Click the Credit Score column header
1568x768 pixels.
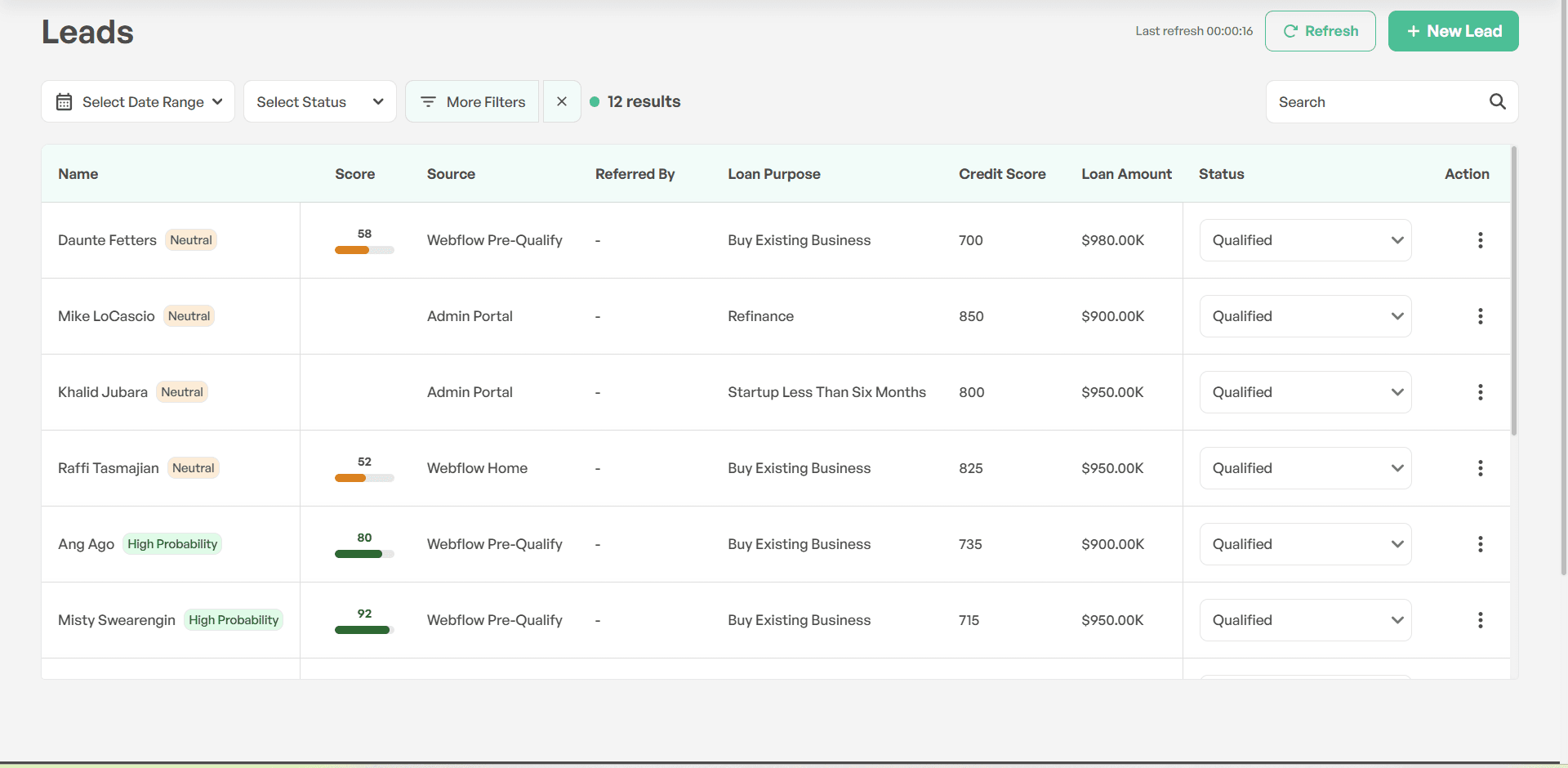pyautogui.click(x=1002, y=174)
